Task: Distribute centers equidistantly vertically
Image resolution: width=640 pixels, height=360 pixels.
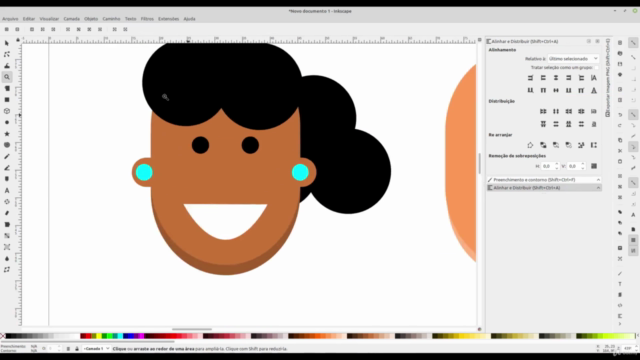Action: pyautogui.click(x=556, y=124)
